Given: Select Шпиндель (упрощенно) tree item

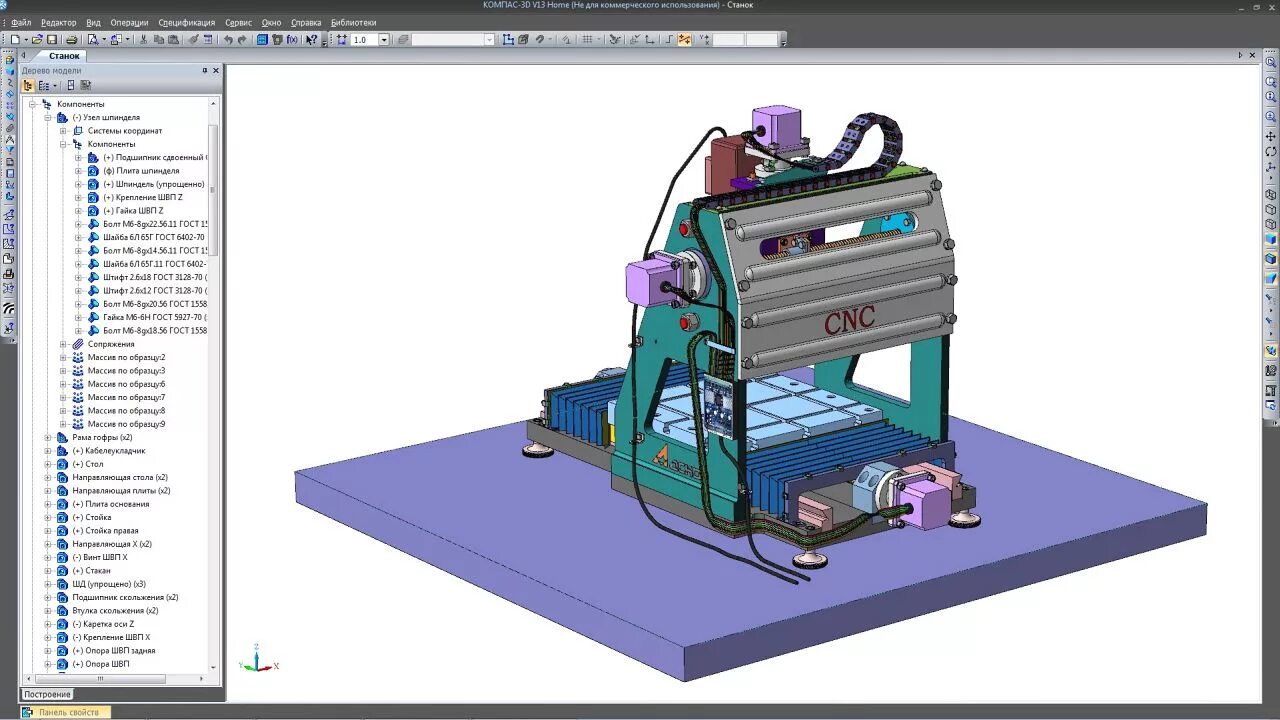Looking at the screenshot, I should point(153,184).
